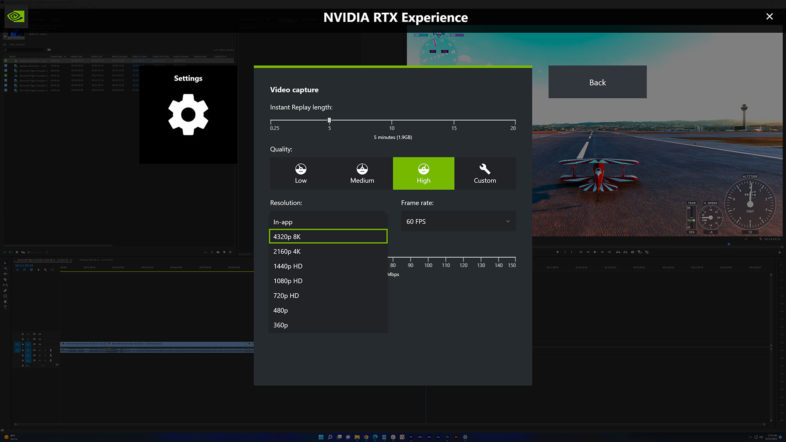Screen dimensions: 786x442
Task: Select the High quality preset
Action: [x=423, y=173]
